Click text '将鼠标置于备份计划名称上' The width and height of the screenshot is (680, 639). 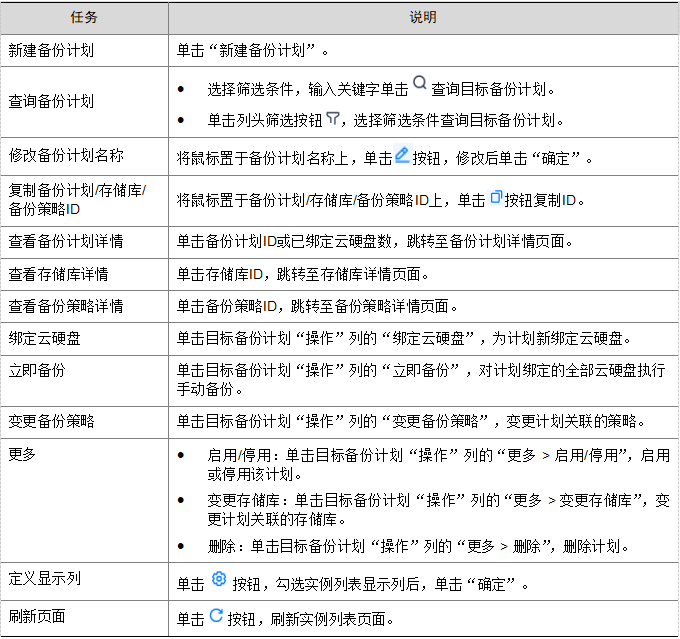[x=262, y=158]
